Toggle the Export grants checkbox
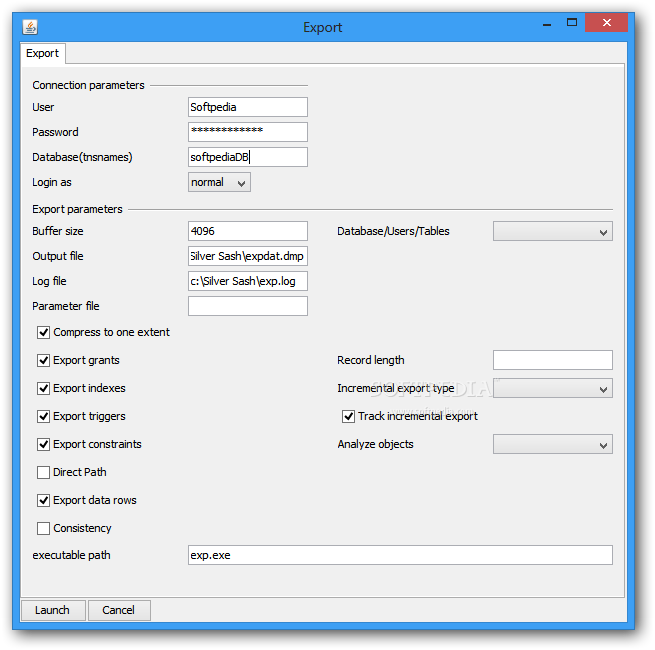This screenshot has width=655, height=650. [x=43, y=361]
